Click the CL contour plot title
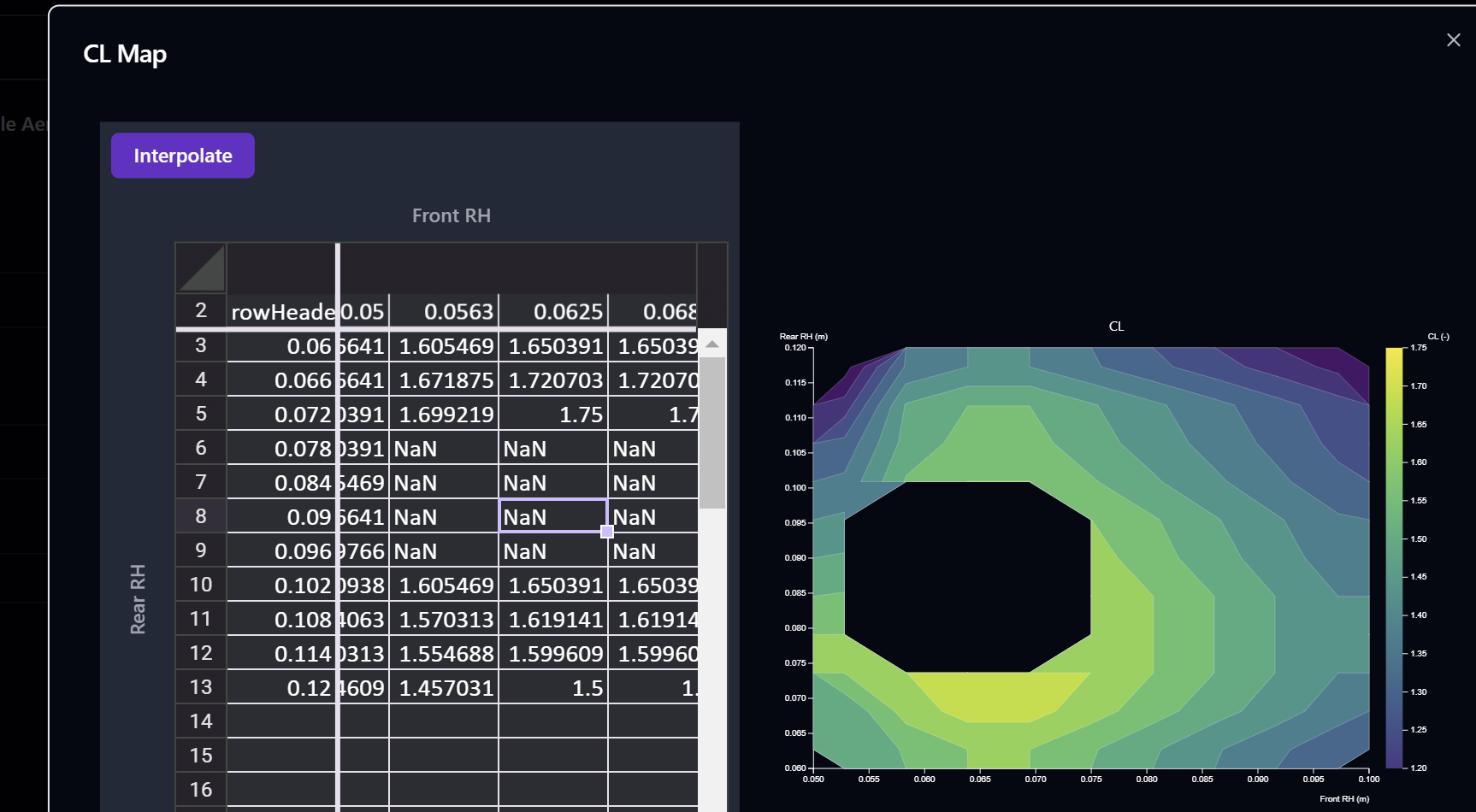Viewport: 1476px width, 812px height. 1116,326
